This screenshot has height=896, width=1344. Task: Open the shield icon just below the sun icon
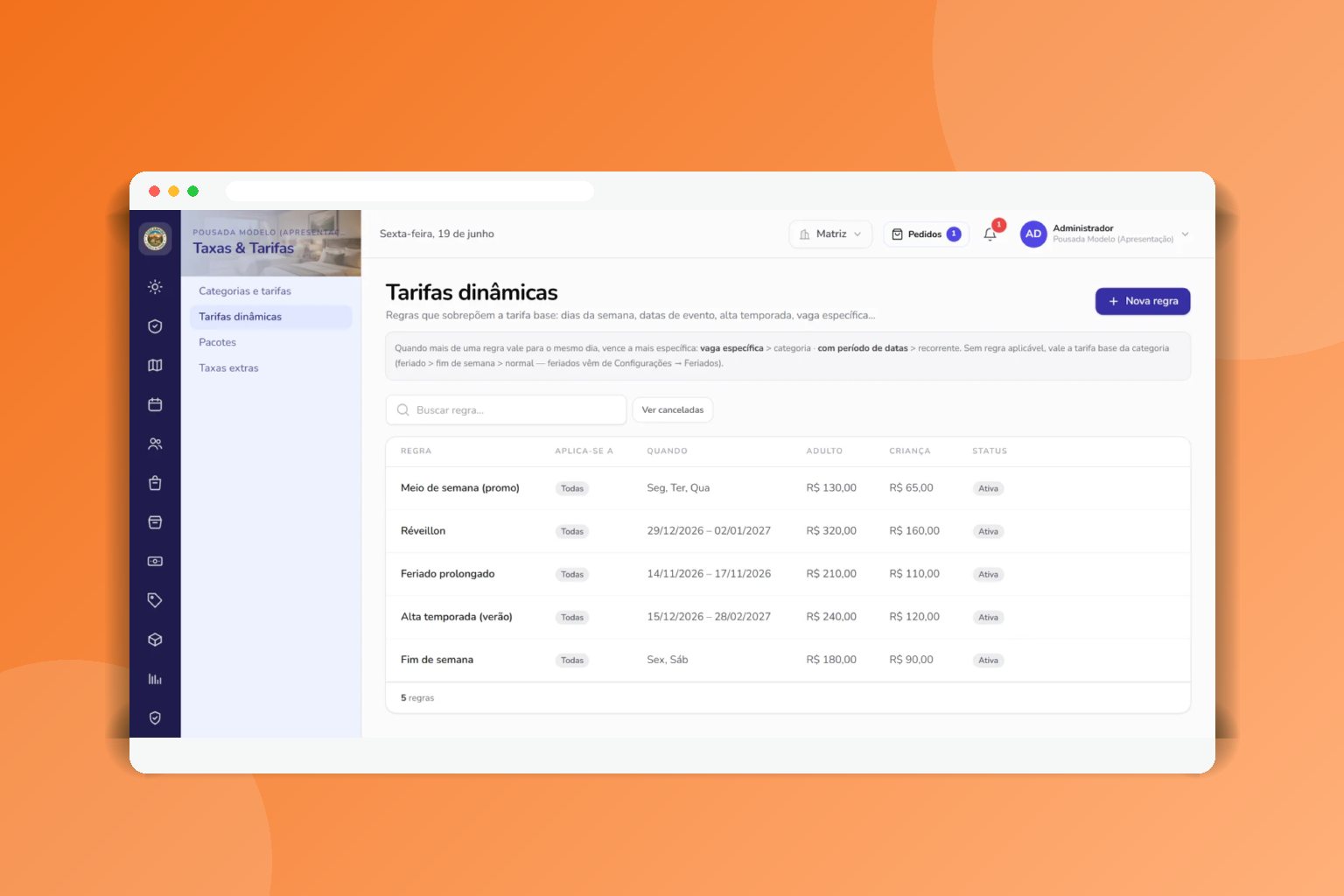click(155, 326)
